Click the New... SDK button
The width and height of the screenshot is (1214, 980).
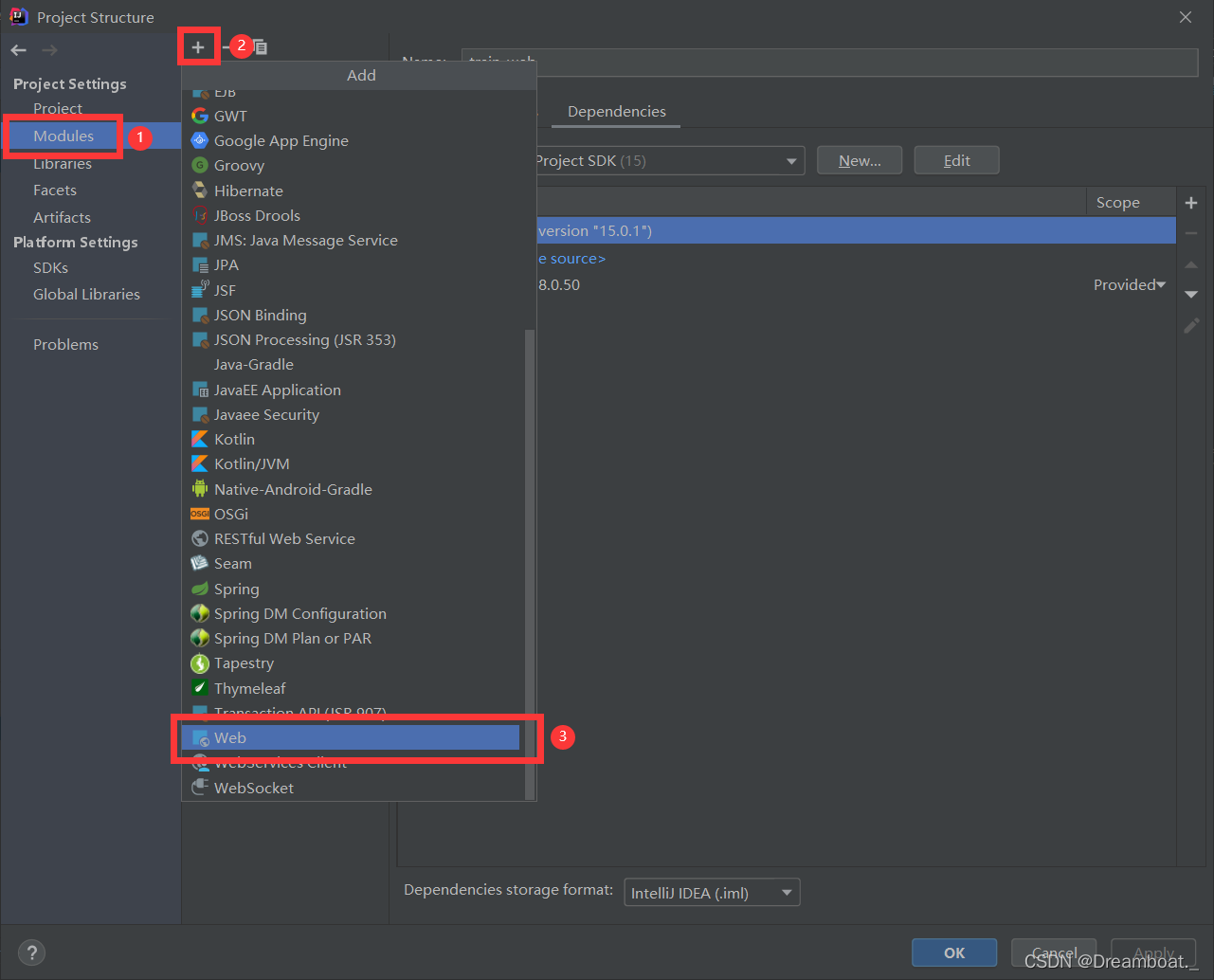point(860,160)
